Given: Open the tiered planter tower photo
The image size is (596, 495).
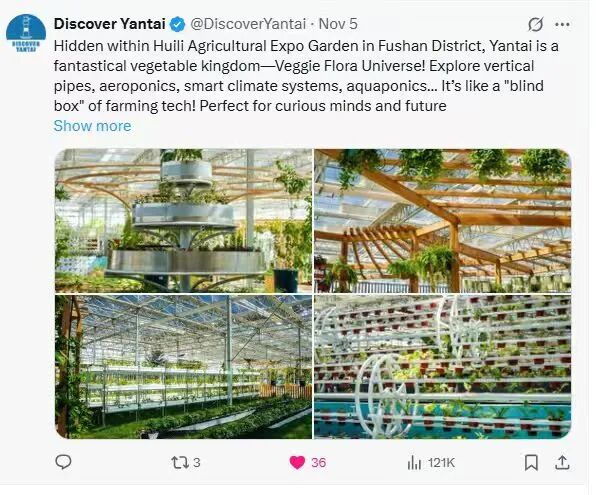Looking at the screenshot, I should (x=183, y=221).
